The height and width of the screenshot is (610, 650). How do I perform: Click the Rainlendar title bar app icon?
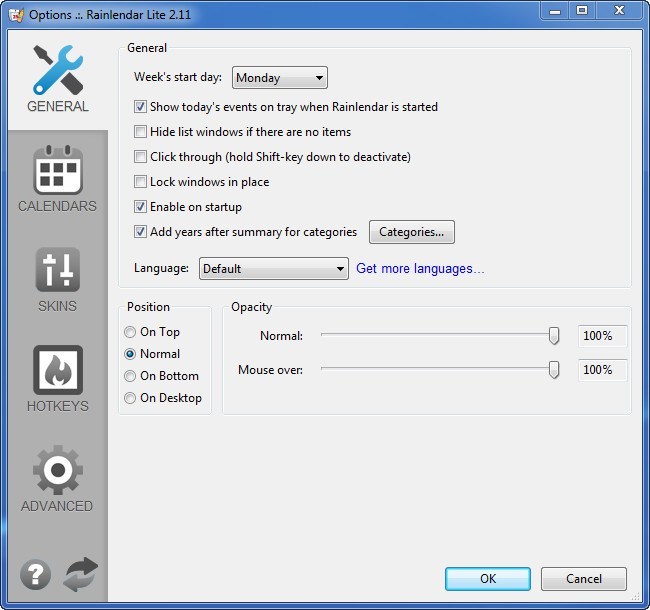click(x=14, y=14)
